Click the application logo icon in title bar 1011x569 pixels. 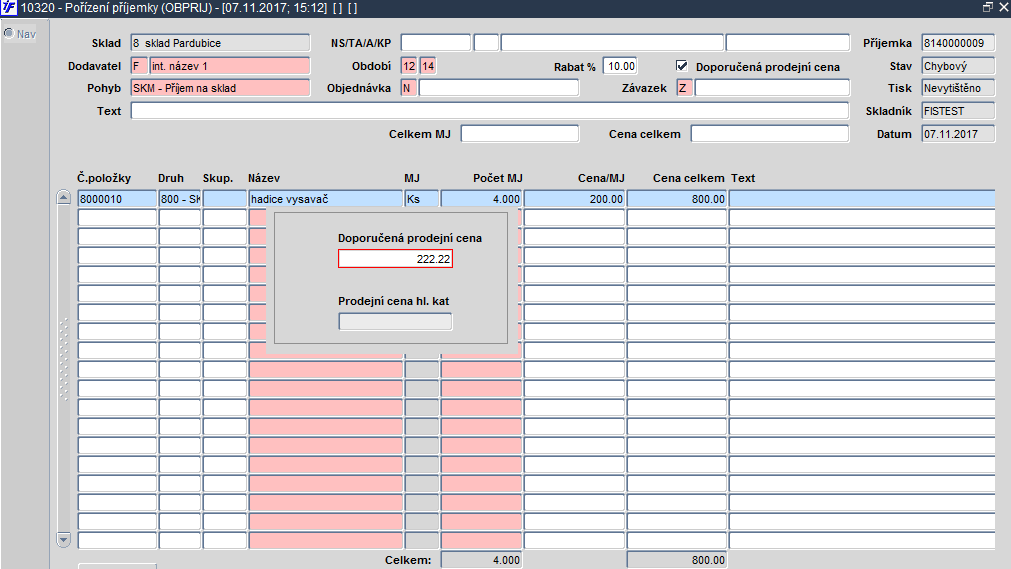pyautogui.click(x=9, y=8)
